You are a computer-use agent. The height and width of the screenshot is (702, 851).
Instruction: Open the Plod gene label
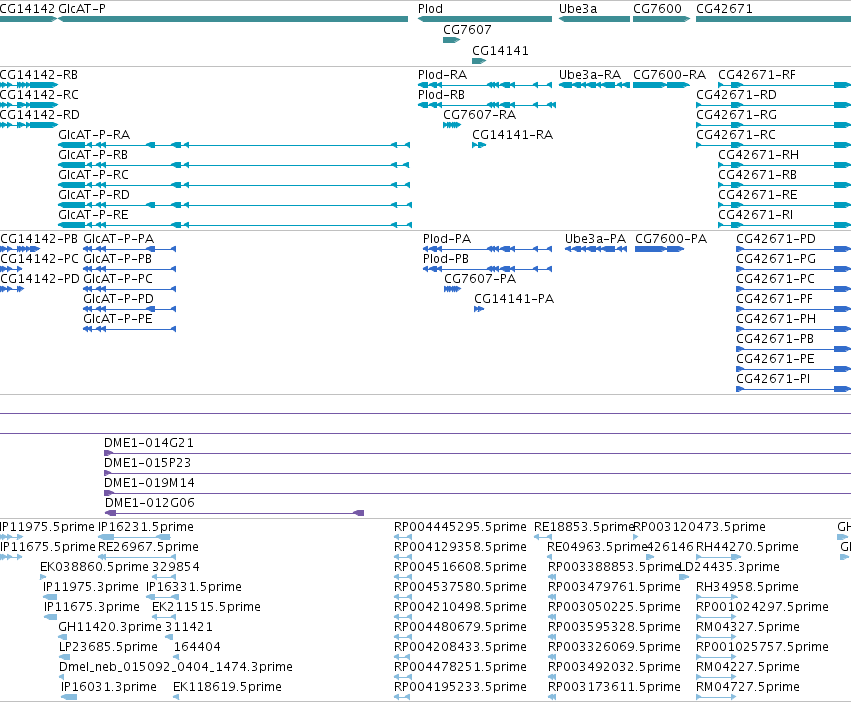pos(430,9)
